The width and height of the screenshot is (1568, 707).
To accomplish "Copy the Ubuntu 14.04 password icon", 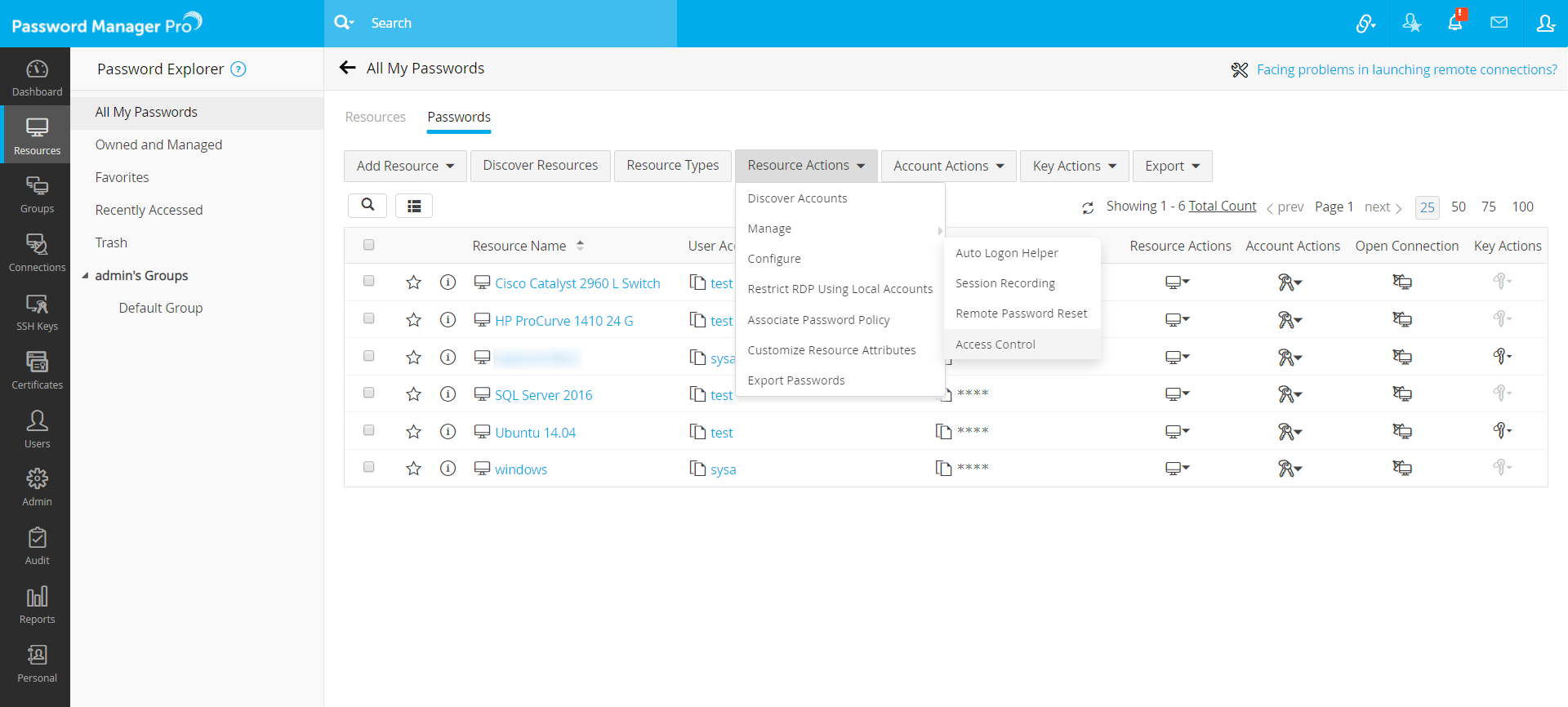I will pos(944,431).
